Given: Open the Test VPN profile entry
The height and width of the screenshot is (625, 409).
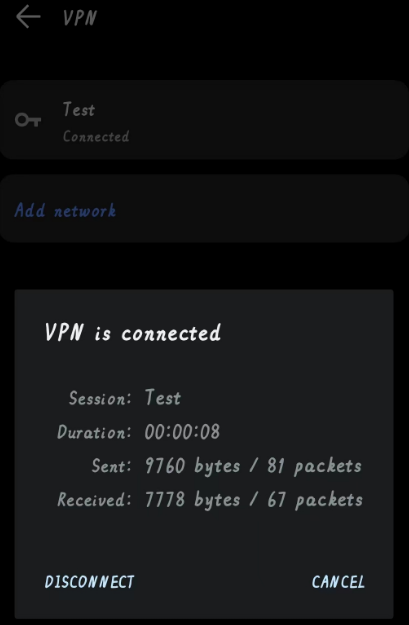Looking at the screenshot, I should coord(204,120).
